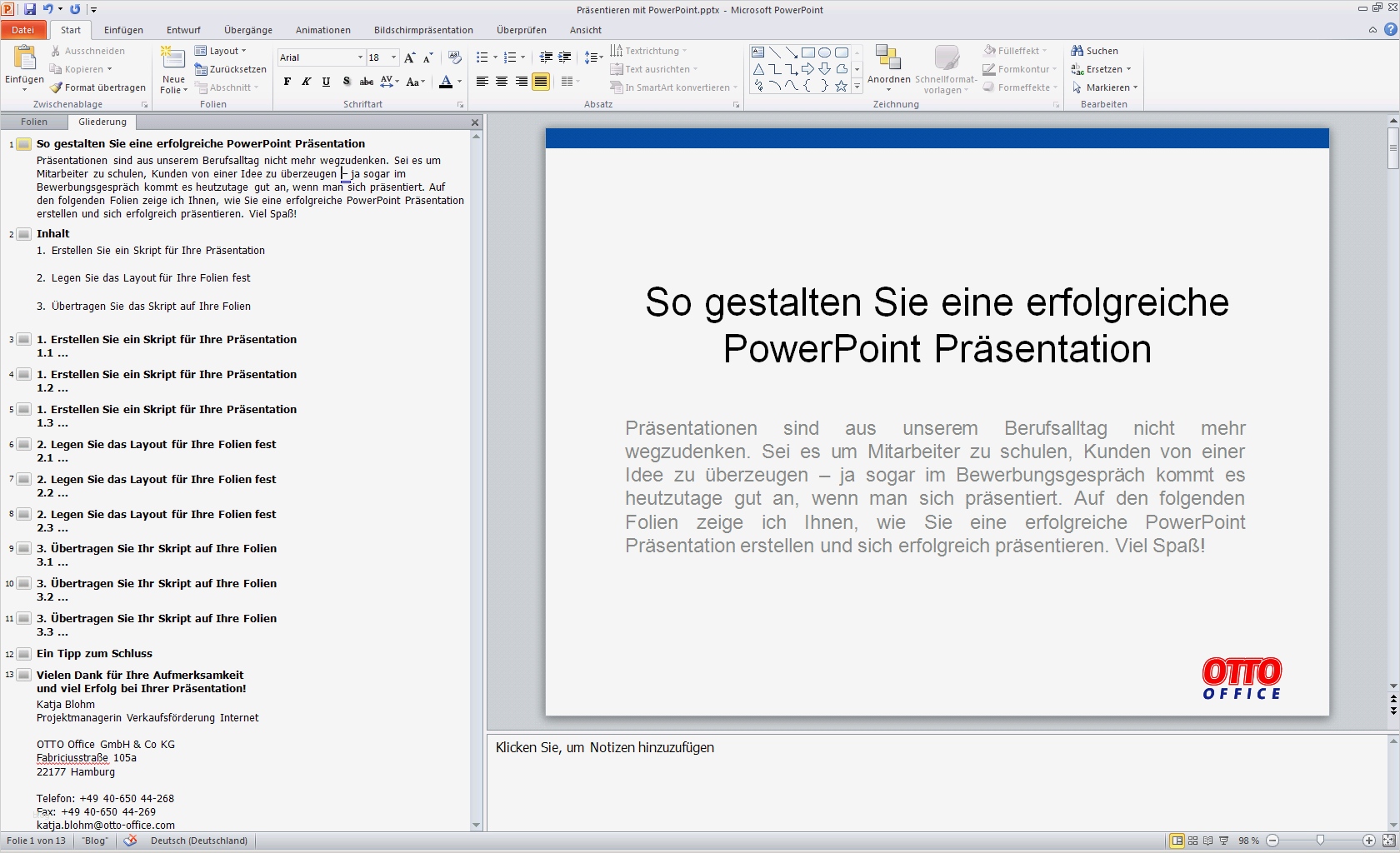
Task: Switch to Slide Sorter view icon
Action: click(x=1192, y=841)
